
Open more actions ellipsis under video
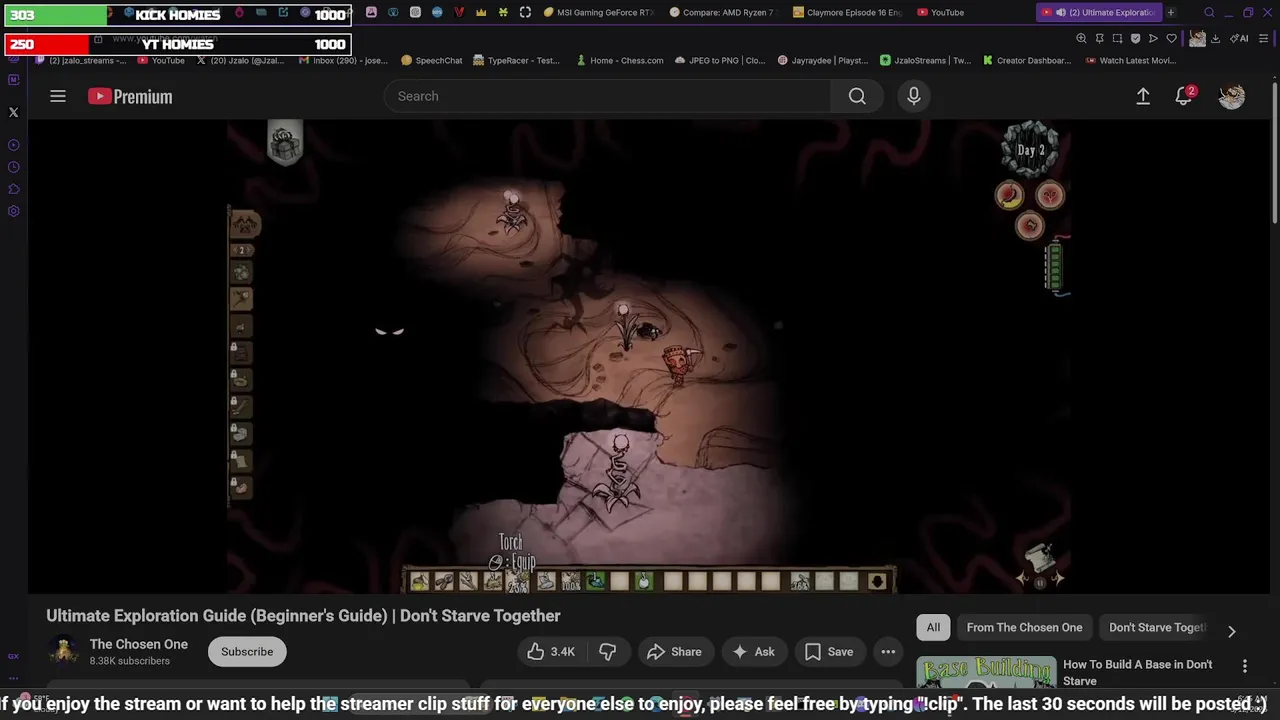(888, 651)
